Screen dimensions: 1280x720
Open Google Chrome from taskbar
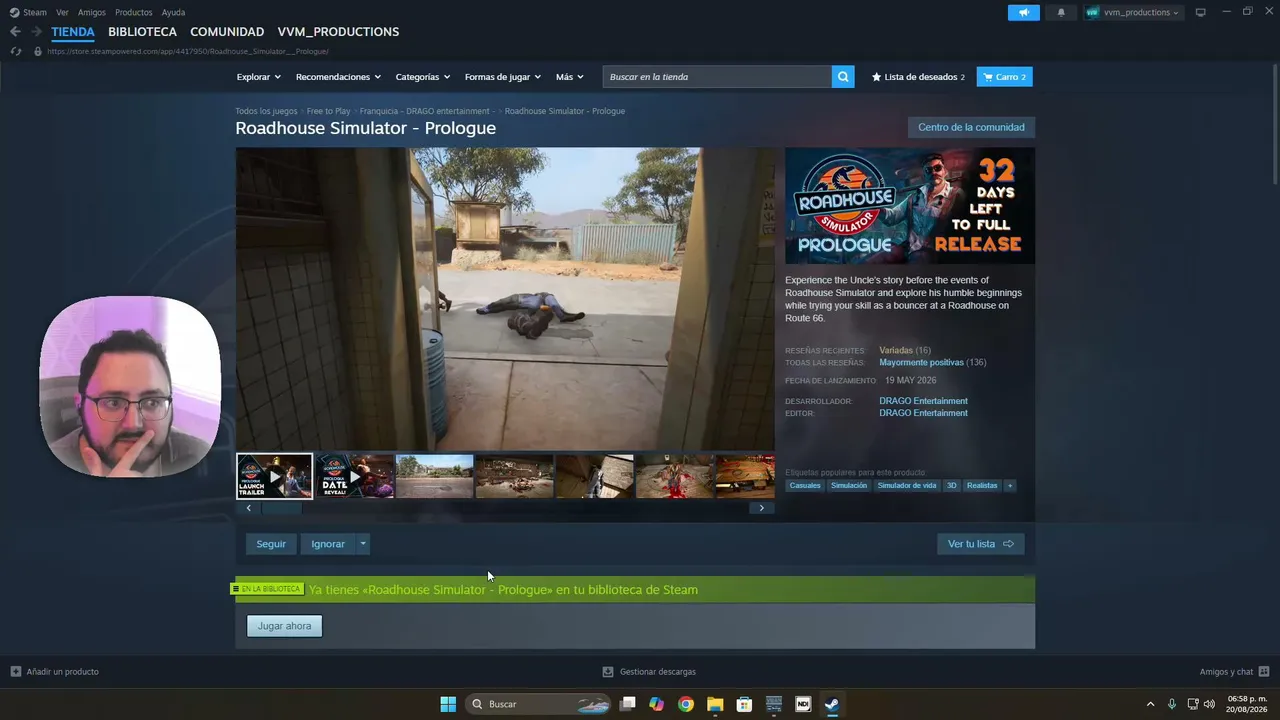(x=685, y=704)
